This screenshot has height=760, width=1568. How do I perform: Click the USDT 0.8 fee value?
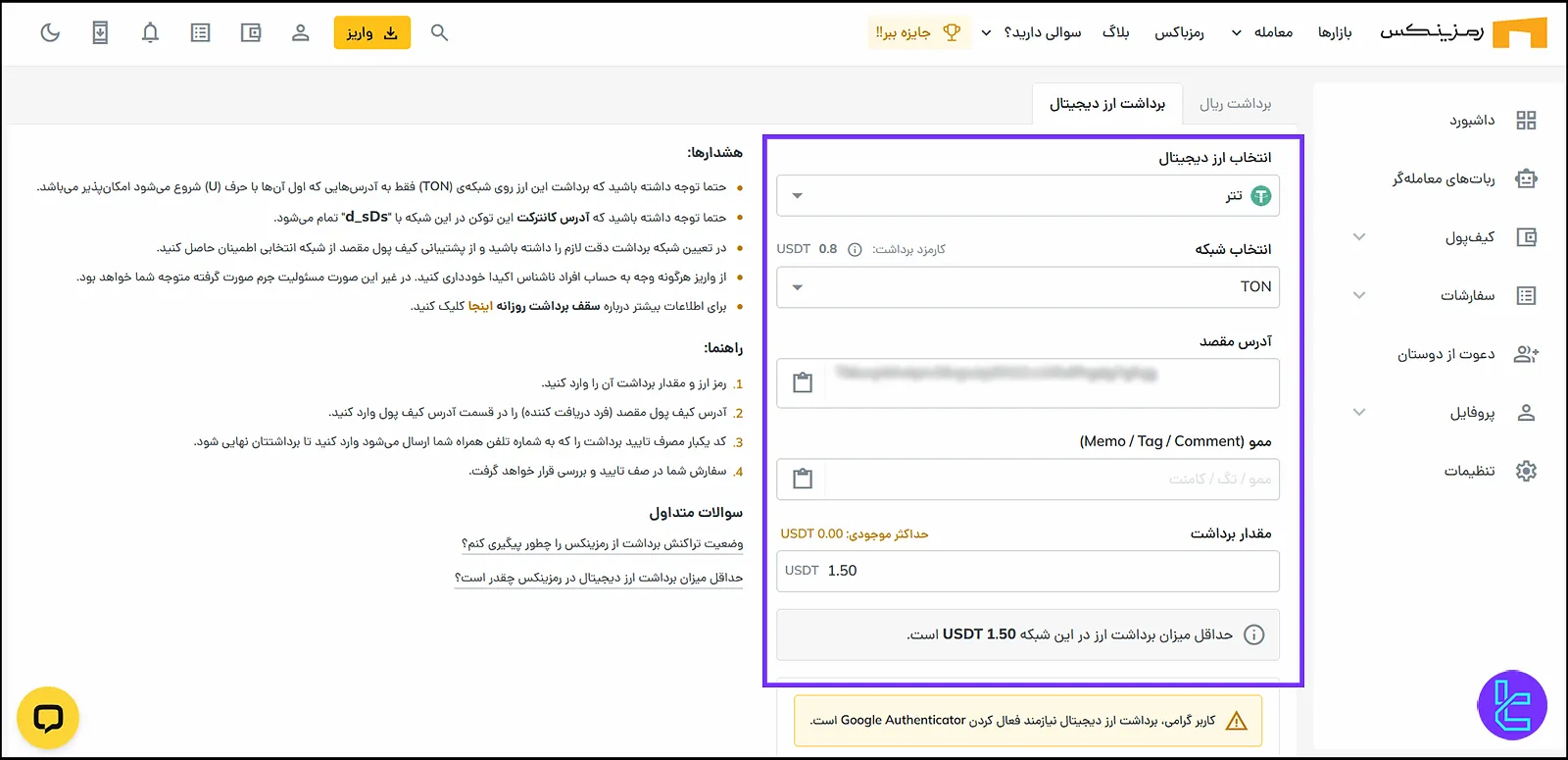(x=807, y=249)
